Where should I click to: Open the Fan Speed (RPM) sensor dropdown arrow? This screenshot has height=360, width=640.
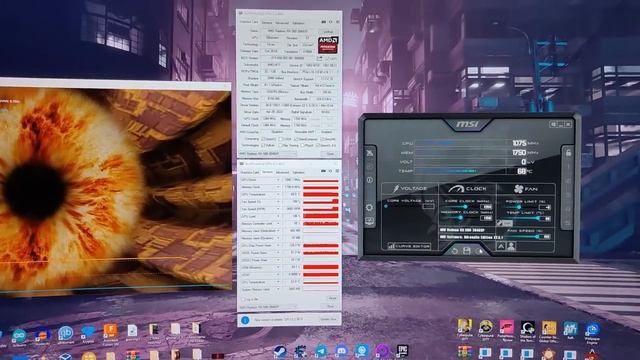278,209
